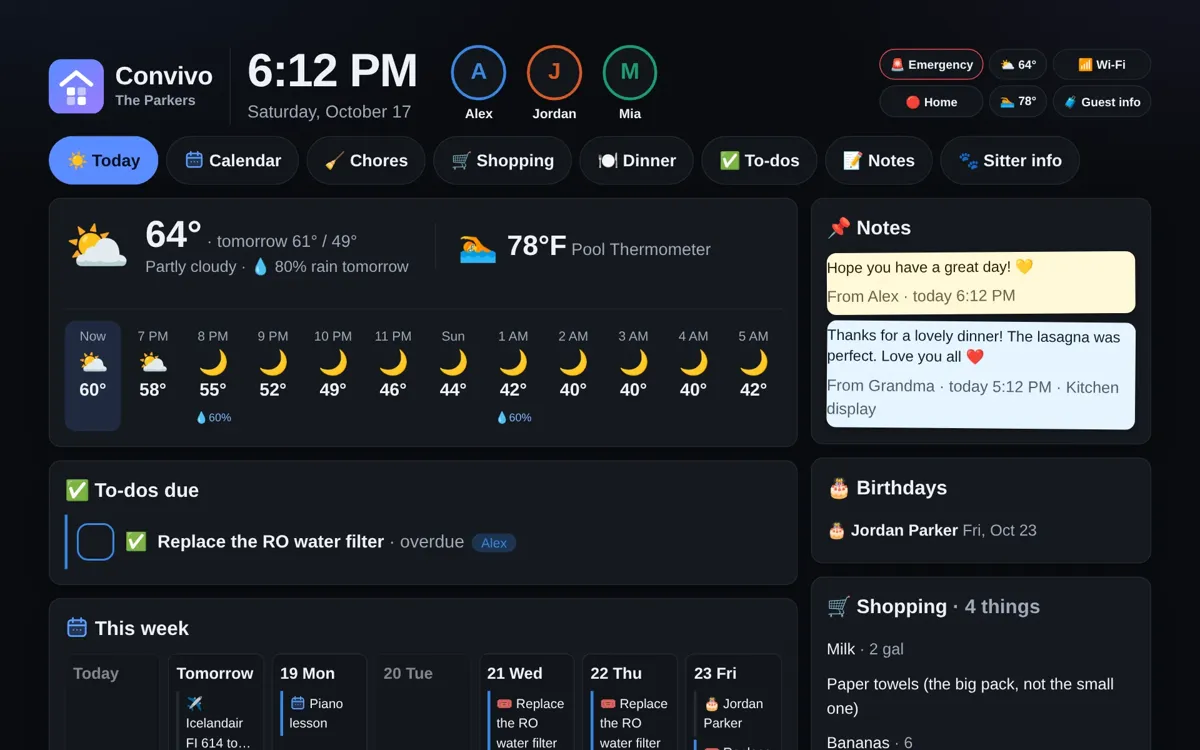Click the 2 AM moon forecast icon

[x=573, y=362]
